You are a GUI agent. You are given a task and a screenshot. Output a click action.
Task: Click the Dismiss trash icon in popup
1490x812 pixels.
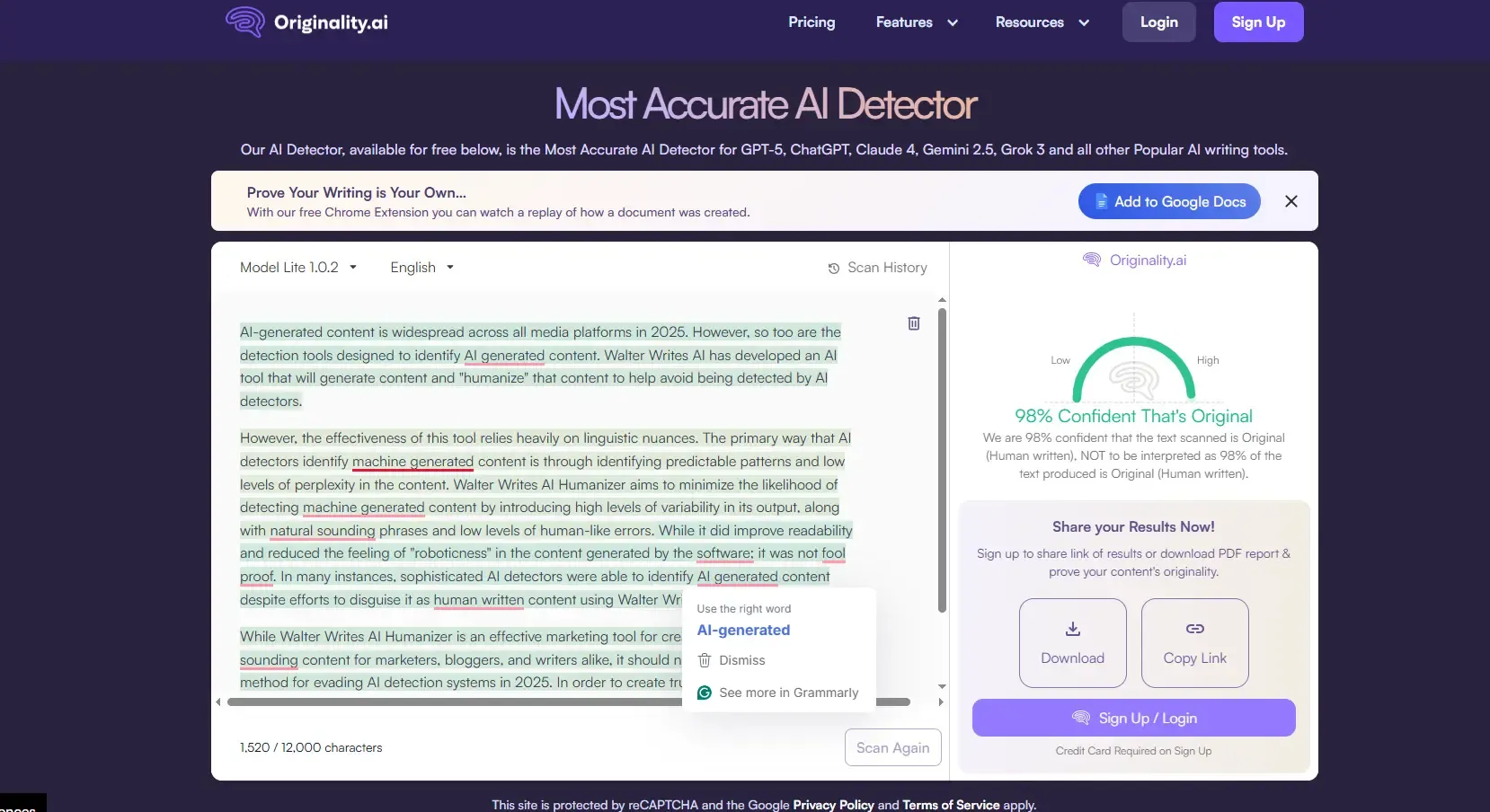tap(705, 660)
